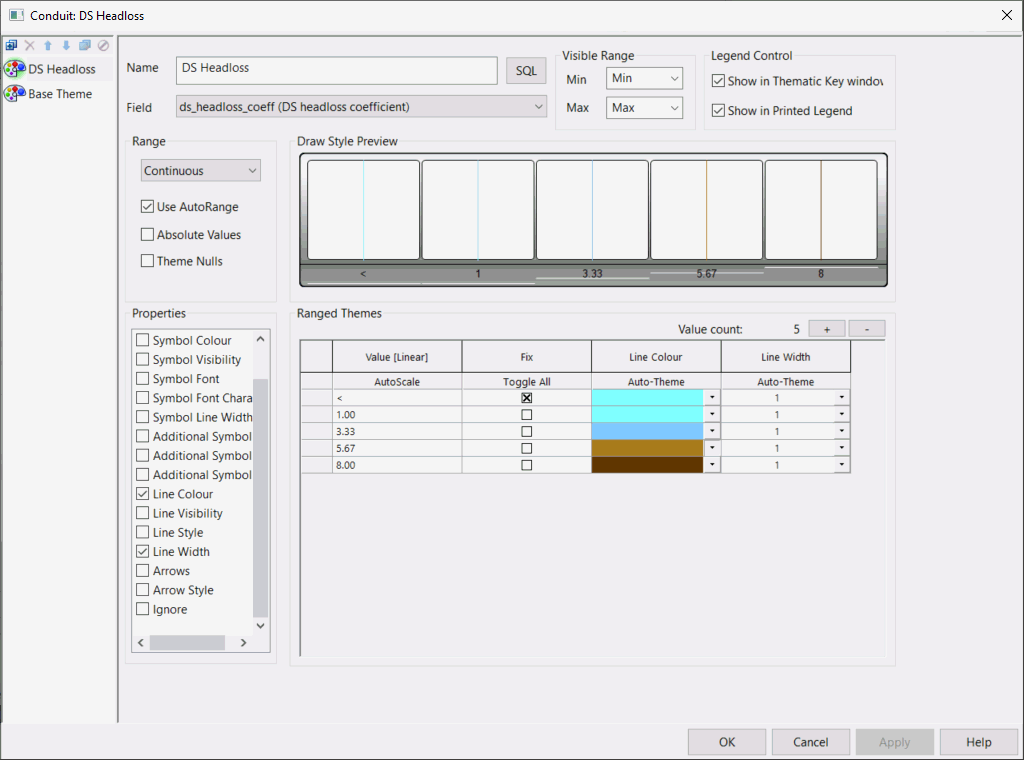
Task: Click the 3.33 value cell
Action: coord(397,431)
